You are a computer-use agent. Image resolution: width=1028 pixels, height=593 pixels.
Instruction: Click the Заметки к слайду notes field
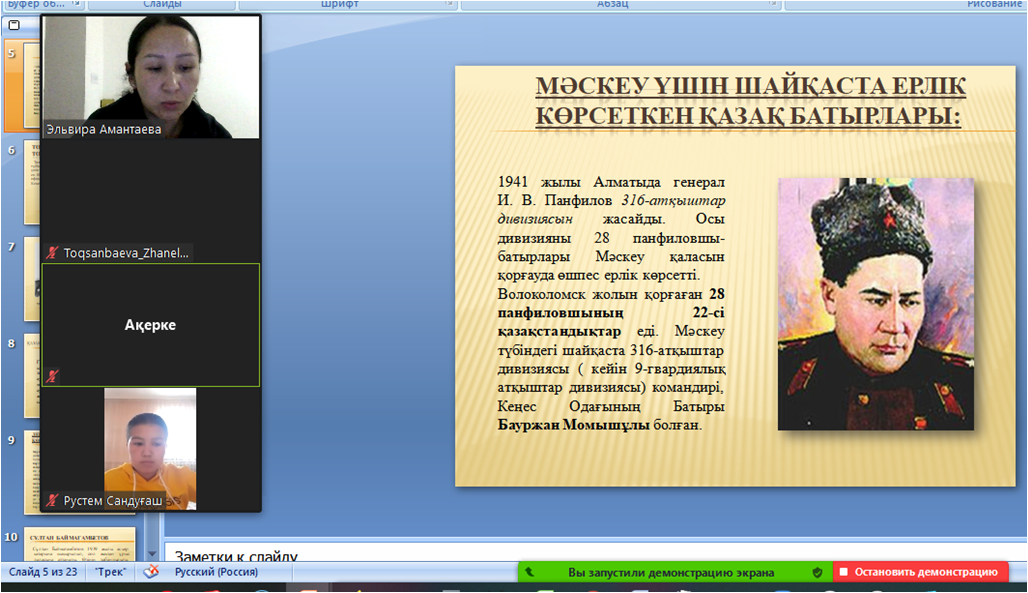tap(590, 554)
